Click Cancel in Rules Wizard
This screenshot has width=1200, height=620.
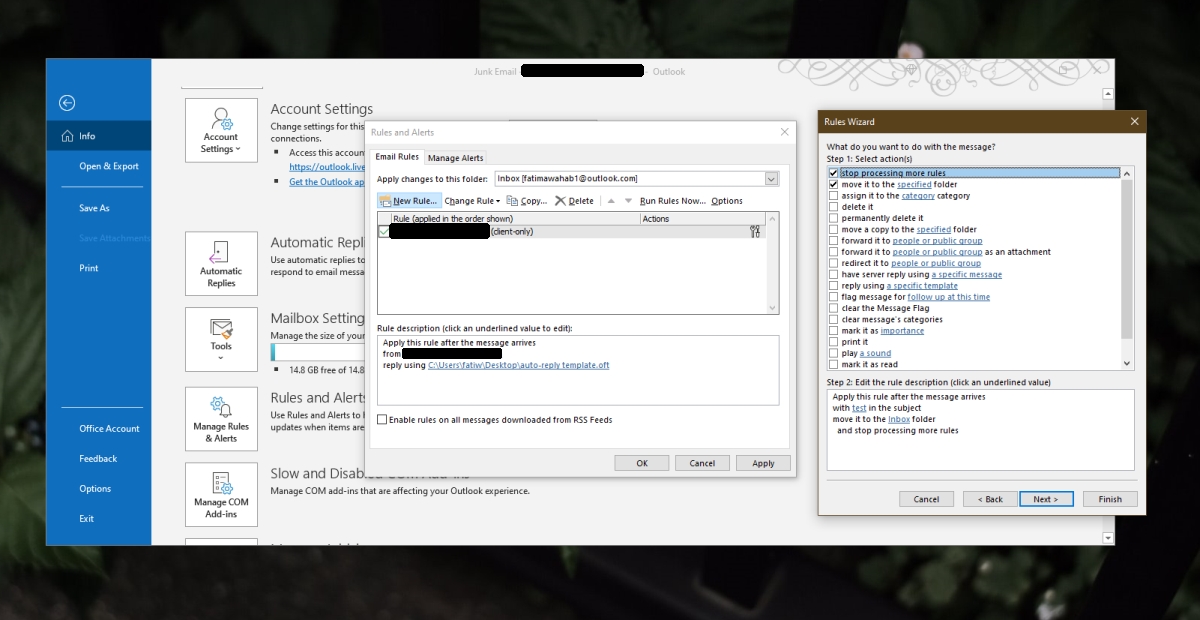(x=926, y=499)
